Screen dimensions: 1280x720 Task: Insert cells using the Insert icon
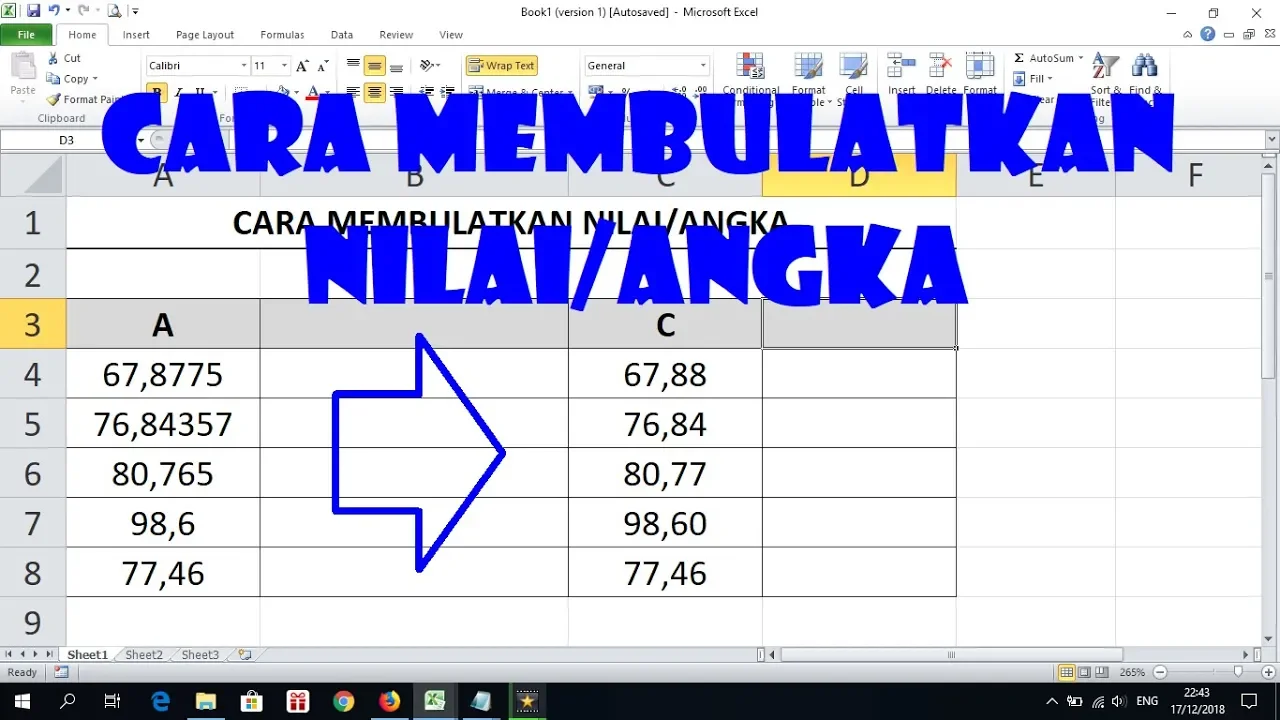[901, 65]
